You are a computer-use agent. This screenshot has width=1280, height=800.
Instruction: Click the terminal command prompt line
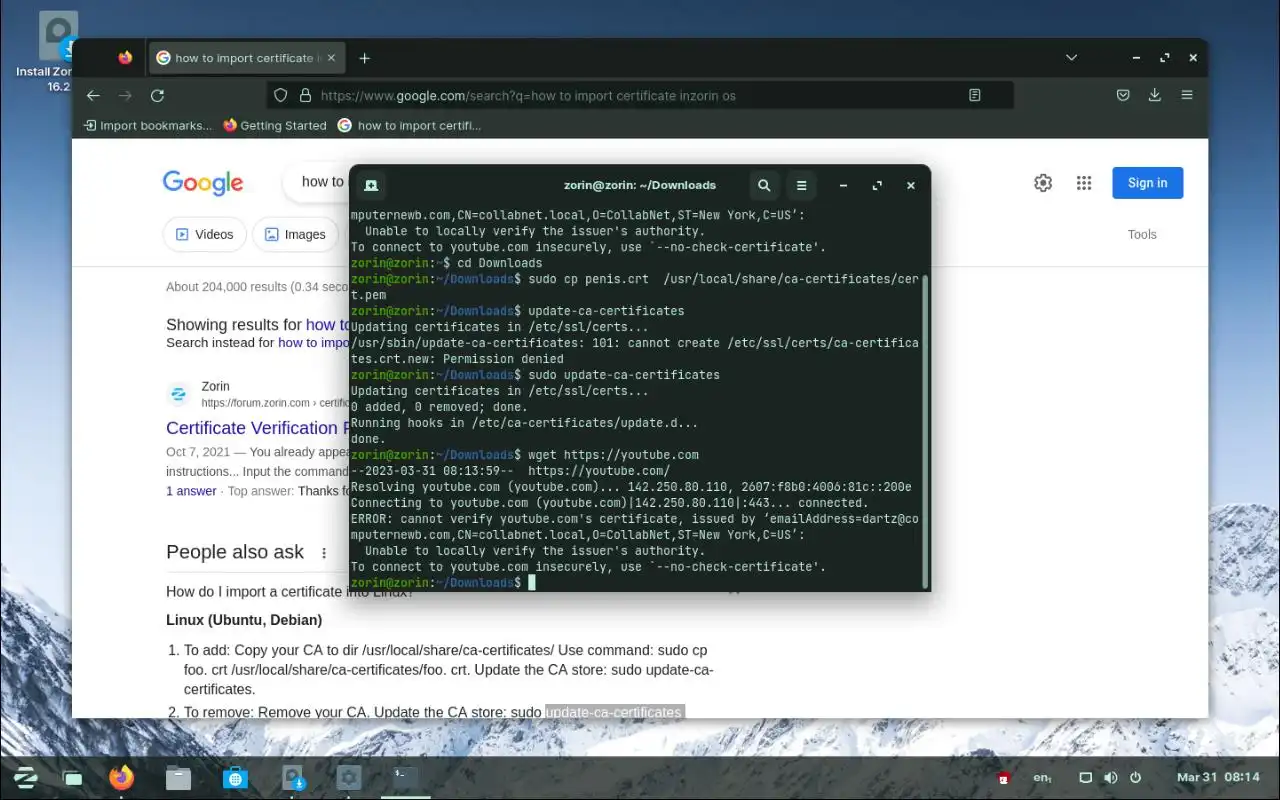click(x=635, y=582)
